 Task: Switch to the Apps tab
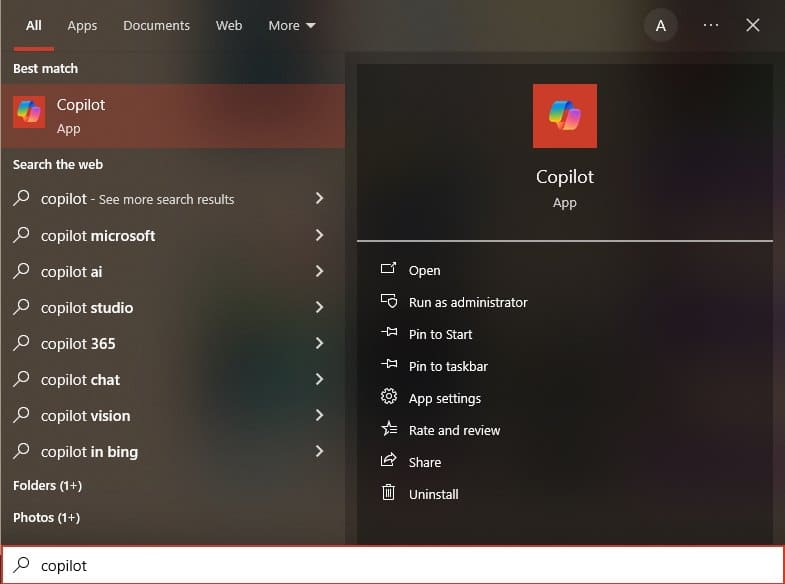pos(82,26)
